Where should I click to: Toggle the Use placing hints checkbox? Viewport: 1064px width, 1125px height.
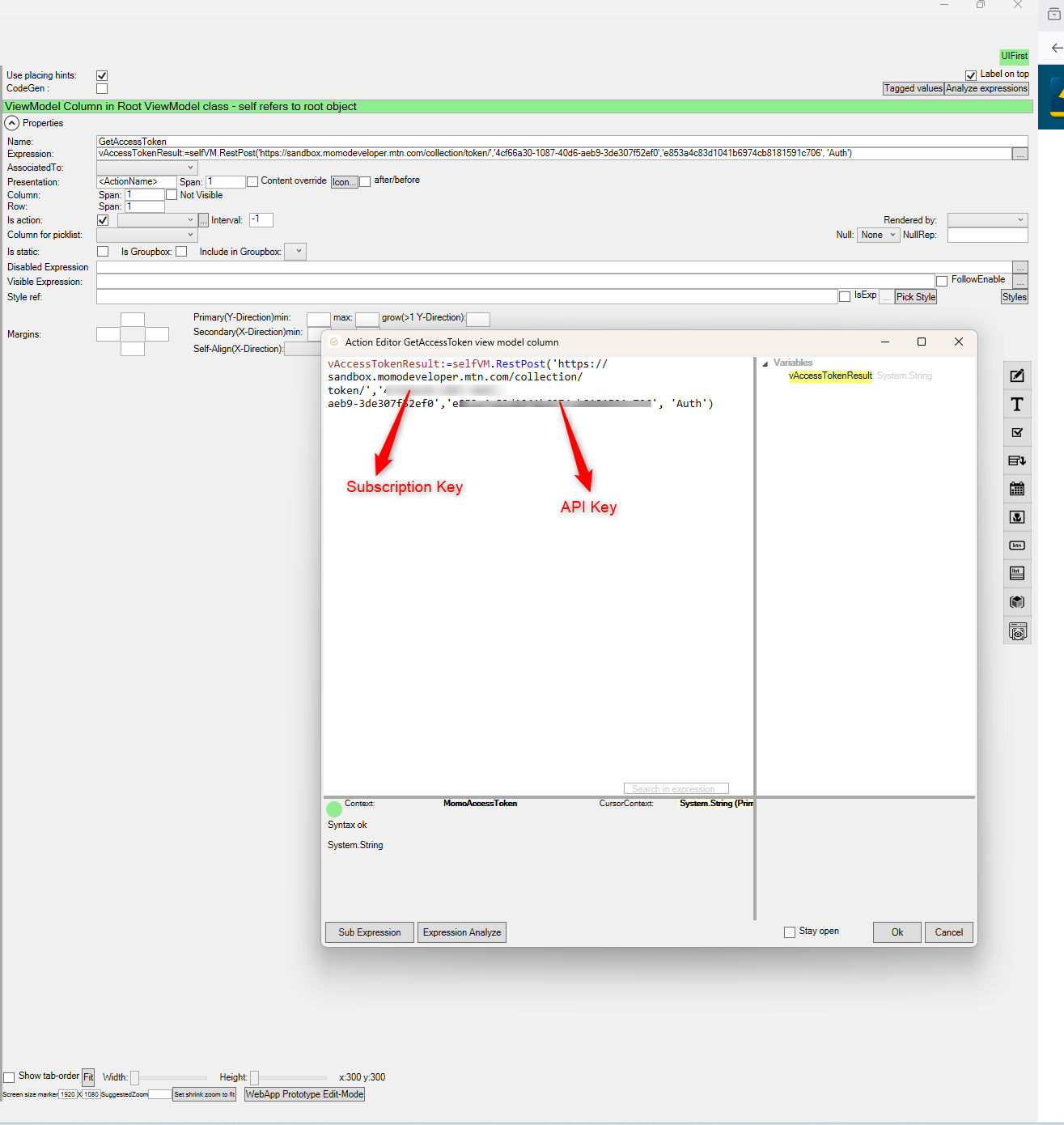click(x=102, y=75)
